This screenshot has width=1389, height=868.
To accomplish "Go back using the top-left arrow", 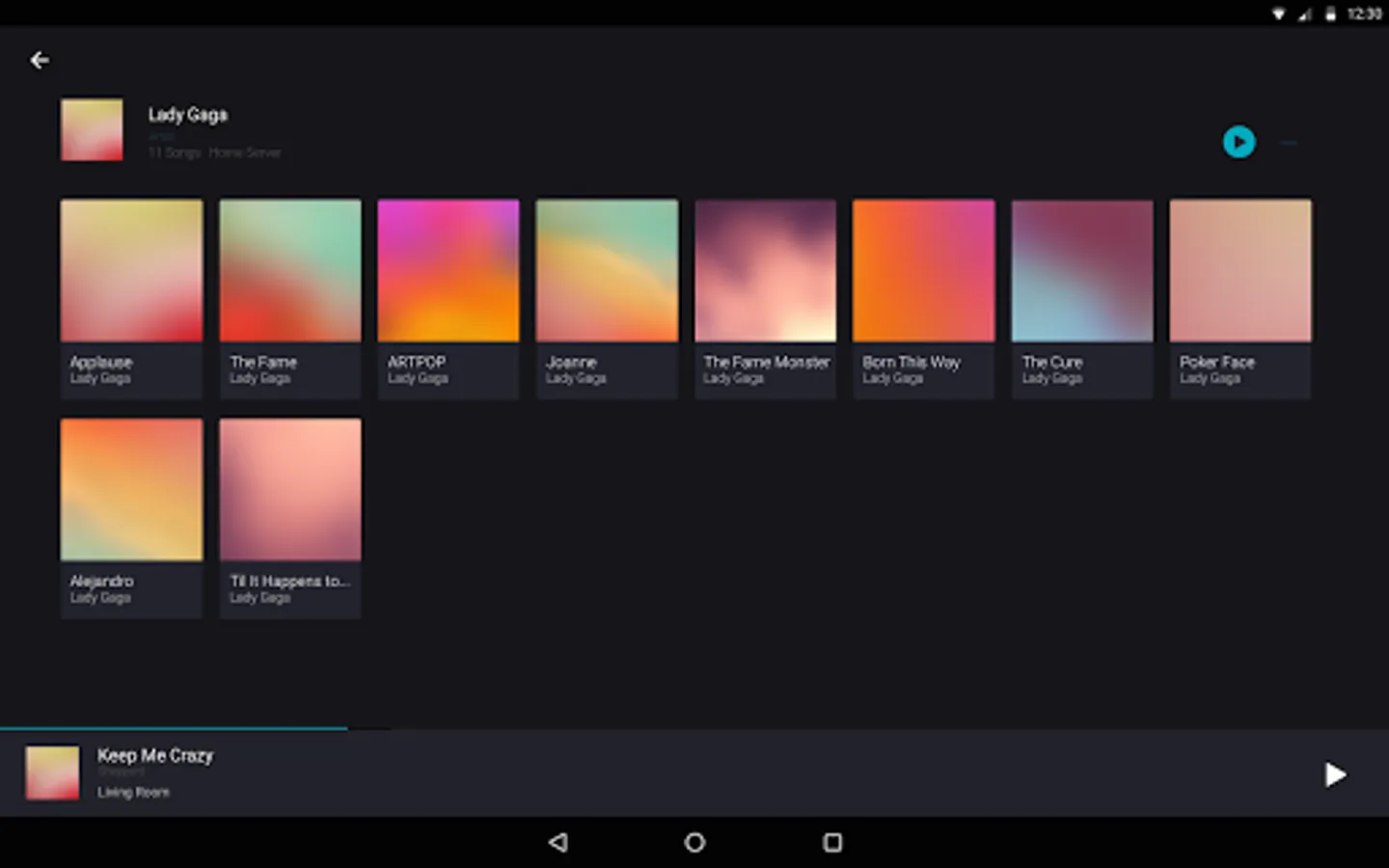I will (x=40, y=61).
